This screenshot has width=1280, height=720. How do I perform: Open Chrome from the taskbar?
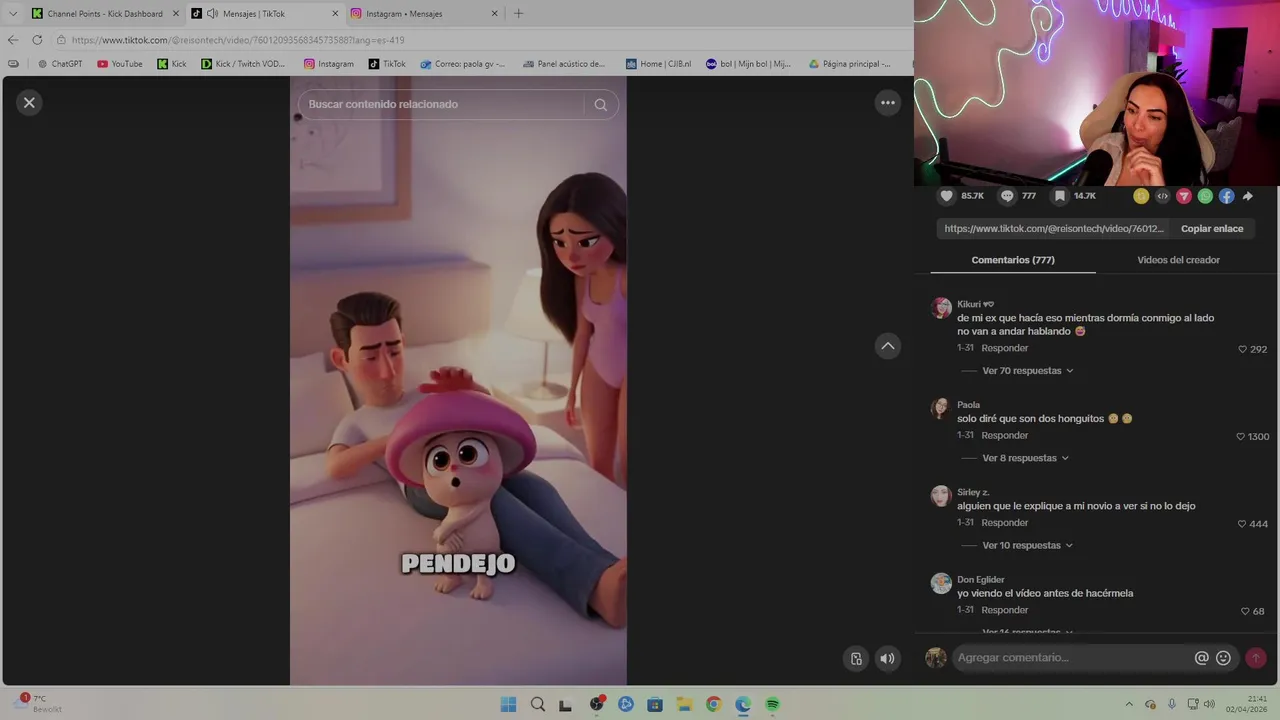point(713,704)
